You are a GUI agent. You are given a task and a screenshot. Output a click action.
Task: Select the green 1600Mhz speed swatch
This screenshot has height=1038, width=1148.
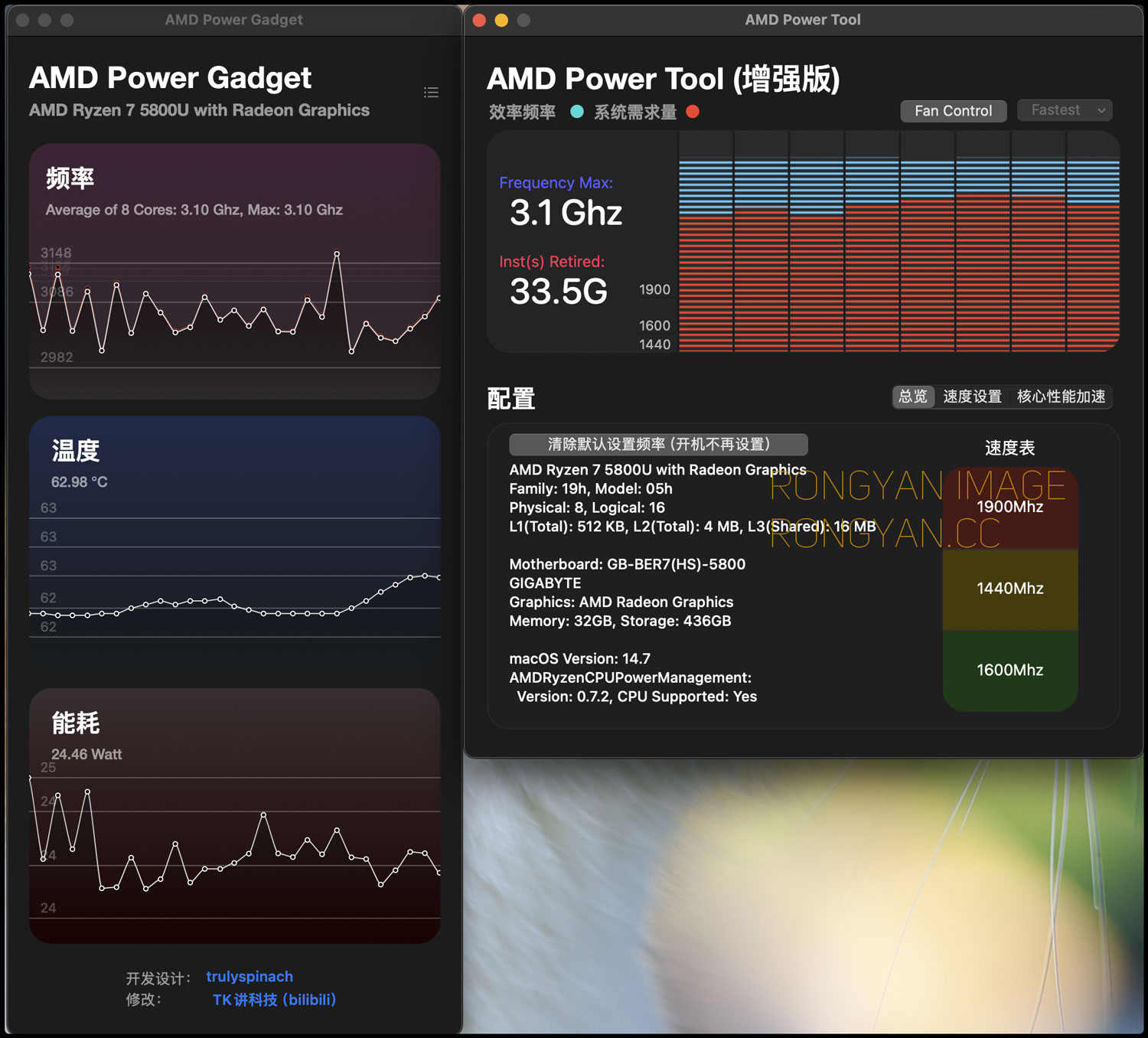tap(1010, 671)
